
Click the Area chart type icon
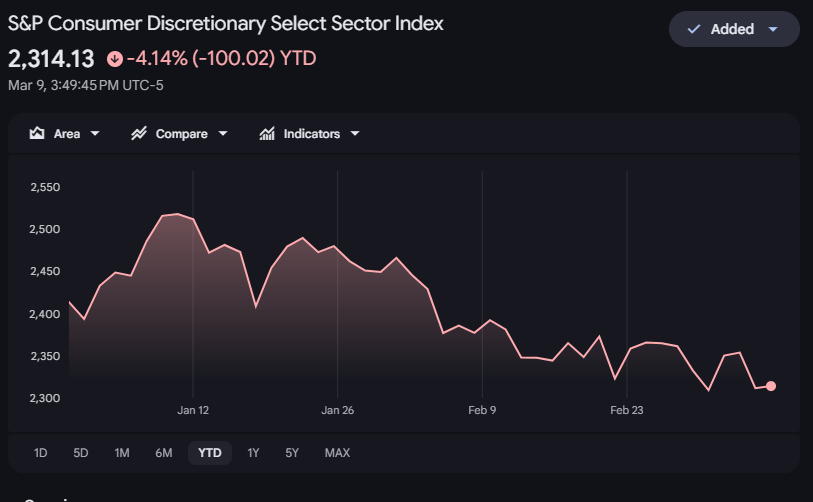[37, 134]
